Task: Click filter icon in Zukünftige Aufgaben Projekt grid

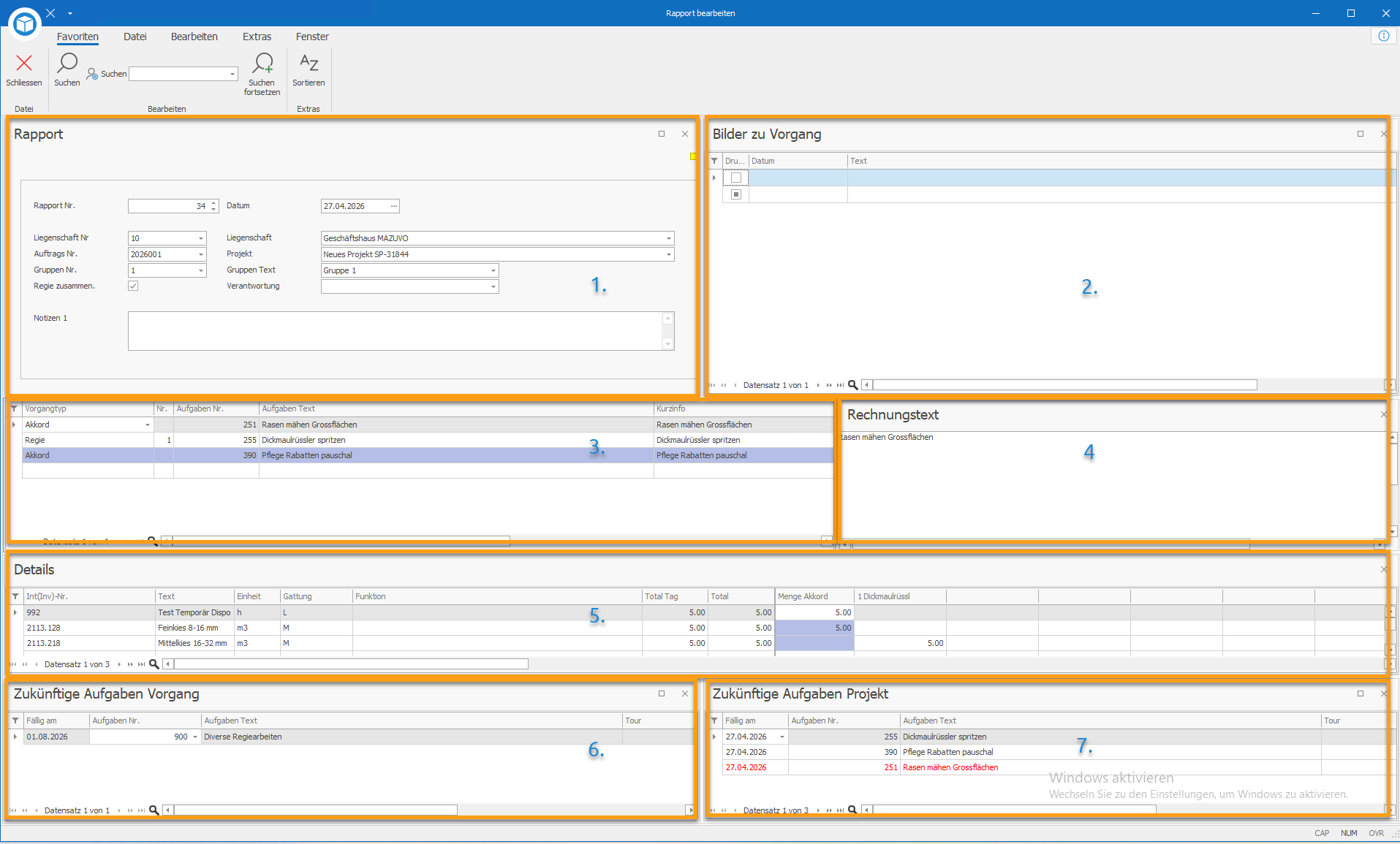Action: (714, 721)
